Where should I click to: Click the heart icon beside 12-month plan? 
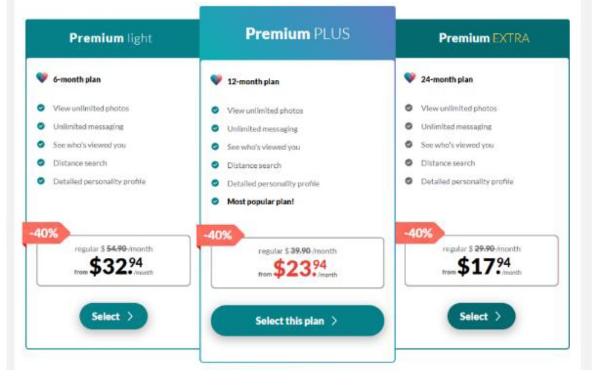click(216, 80)
